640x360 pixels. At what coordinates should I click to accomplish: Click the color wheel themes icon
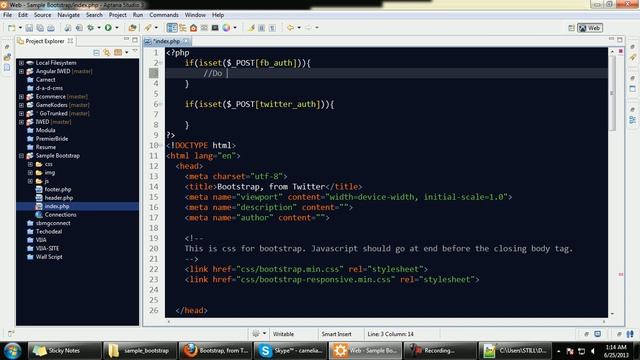[x=226, y=28]
